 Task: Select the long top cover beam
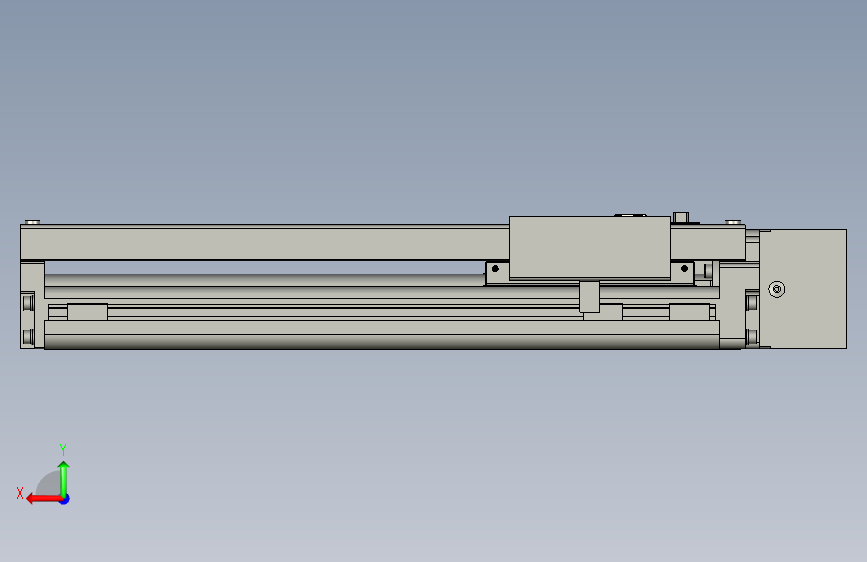(264, 242)
